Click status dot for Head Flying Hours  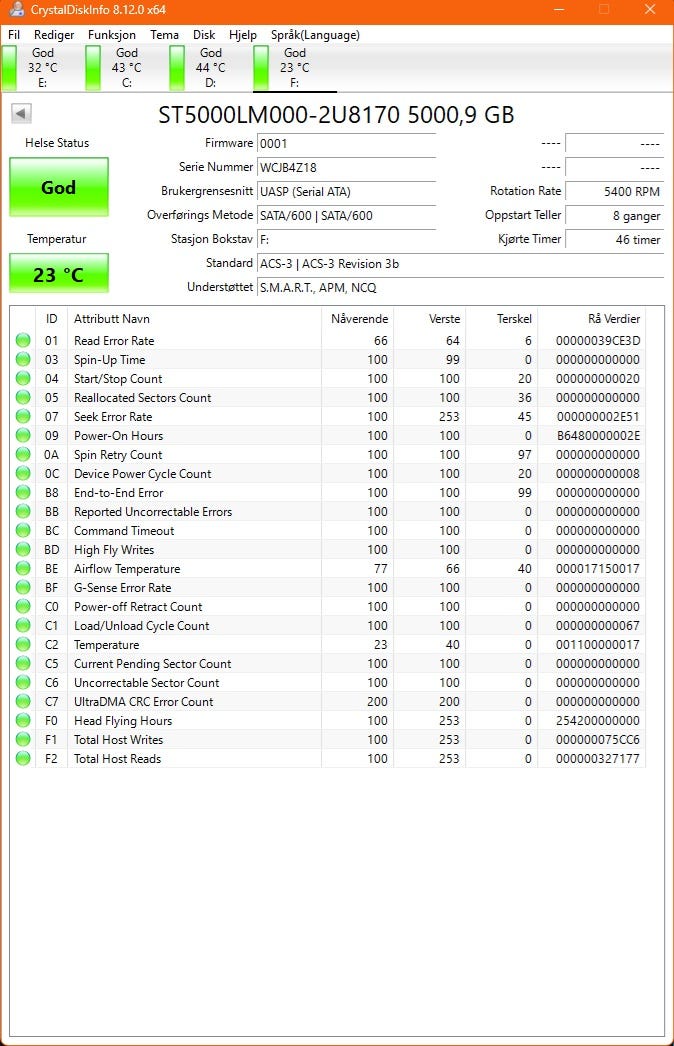(23, 720)
